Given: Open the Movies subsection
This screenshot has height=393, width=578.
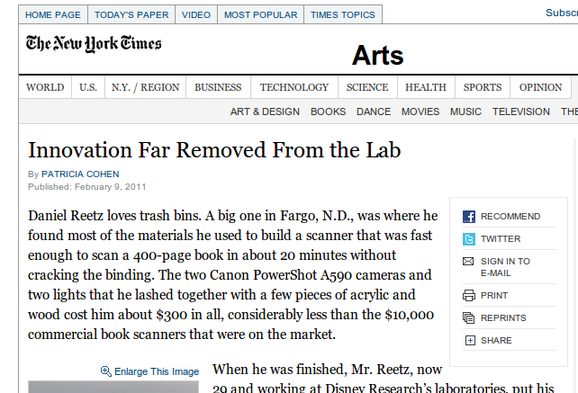Looking at the screenshot, I should [x=420, y=112].
